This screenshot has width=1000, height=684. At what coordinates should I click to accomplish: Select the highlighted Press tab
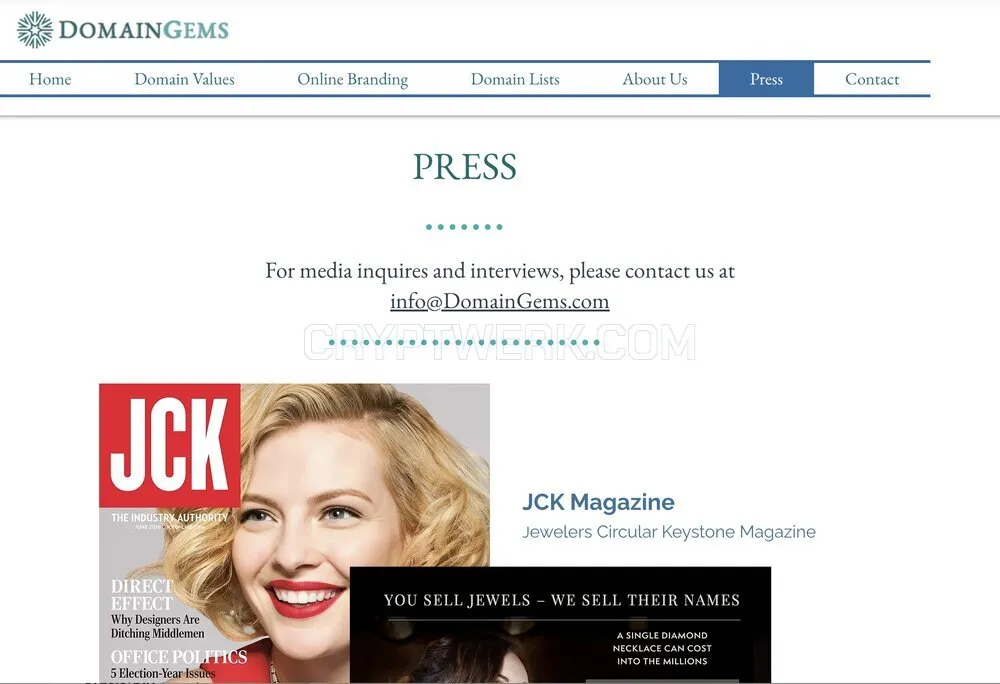click(766, 79)
